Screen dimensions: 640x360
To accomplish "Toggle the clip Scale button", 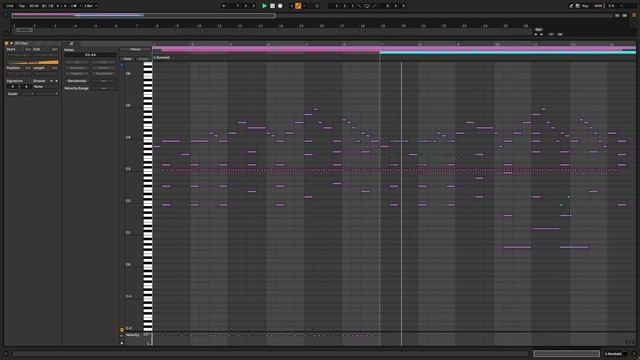I will click(13, 94).
